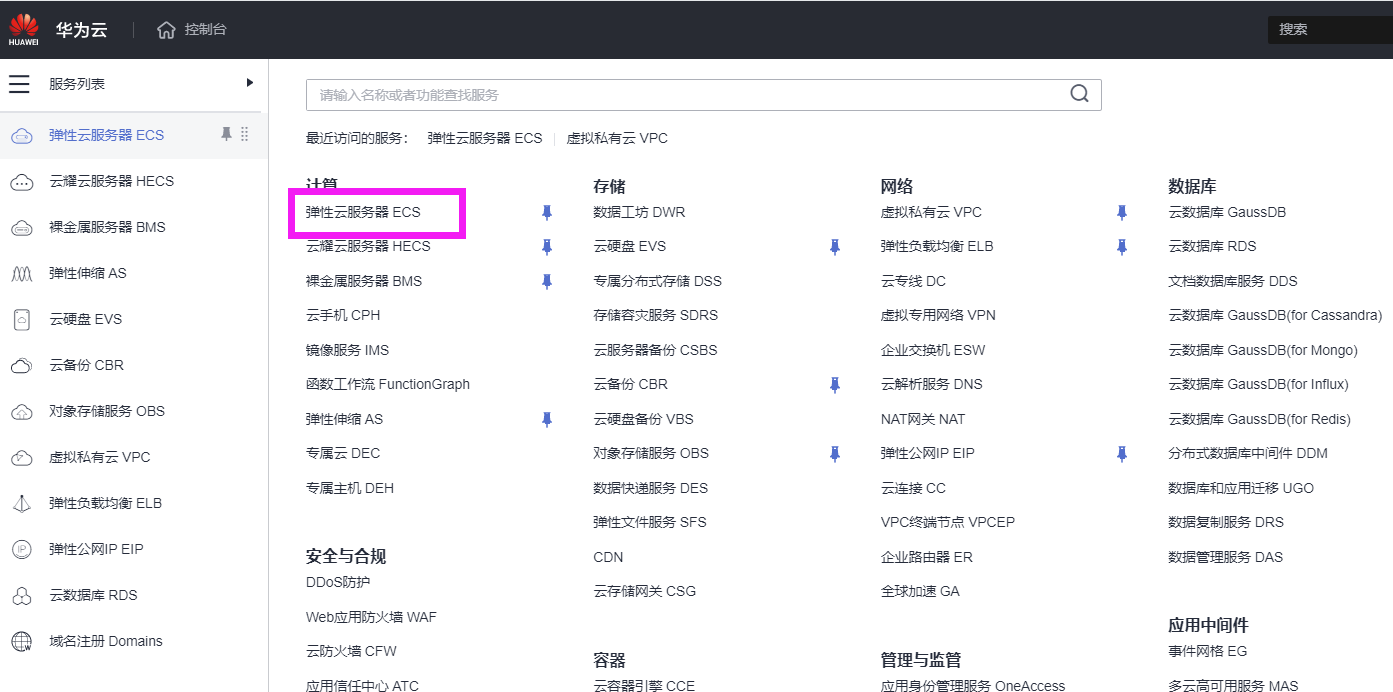This screenshot has width=1393, height=692.
Task: Open 函数工作流 FunctionGraph service
Action: point(388,384)
